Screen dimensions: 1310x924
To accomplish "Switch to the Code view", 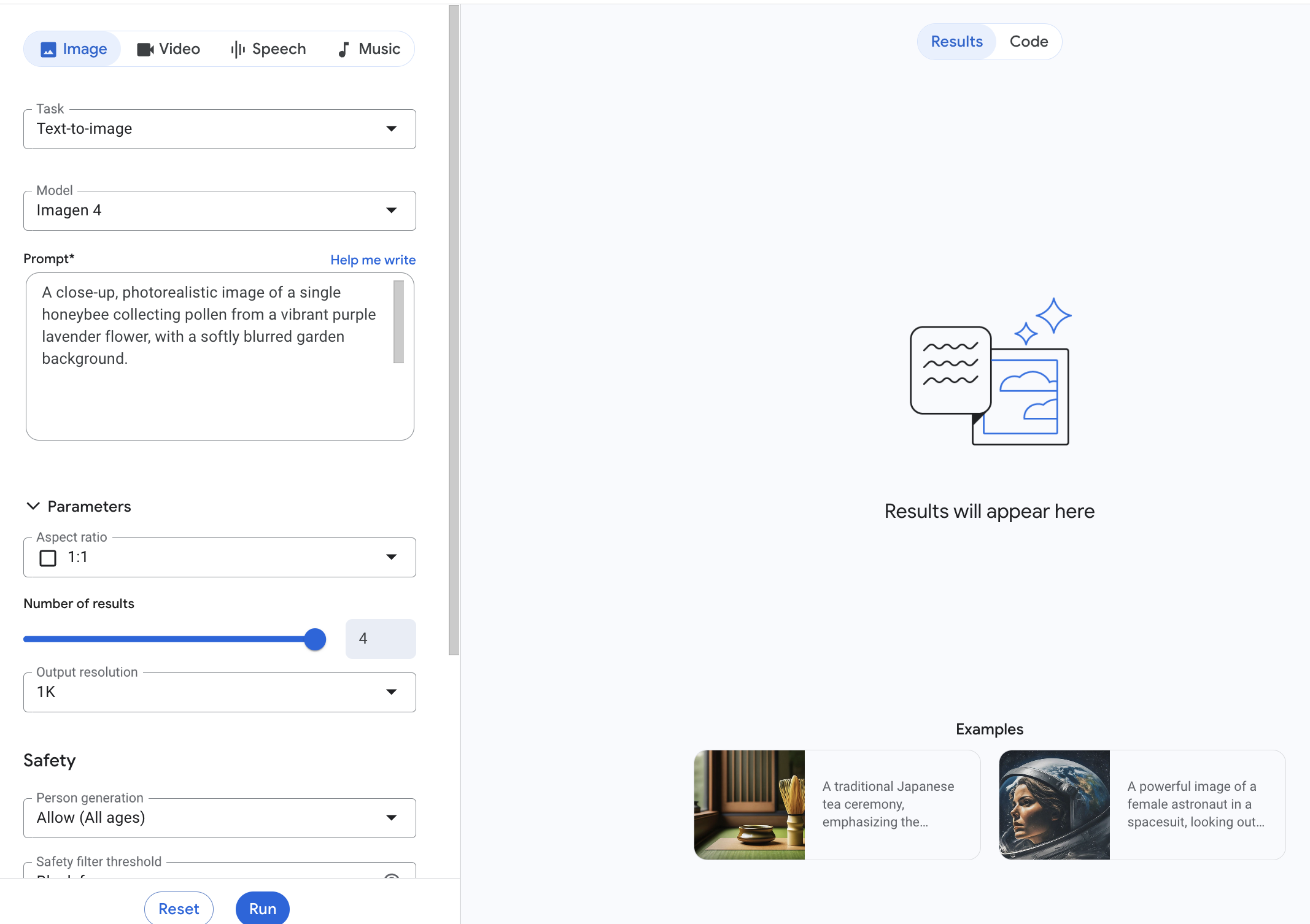I will tap(1028, 41).
